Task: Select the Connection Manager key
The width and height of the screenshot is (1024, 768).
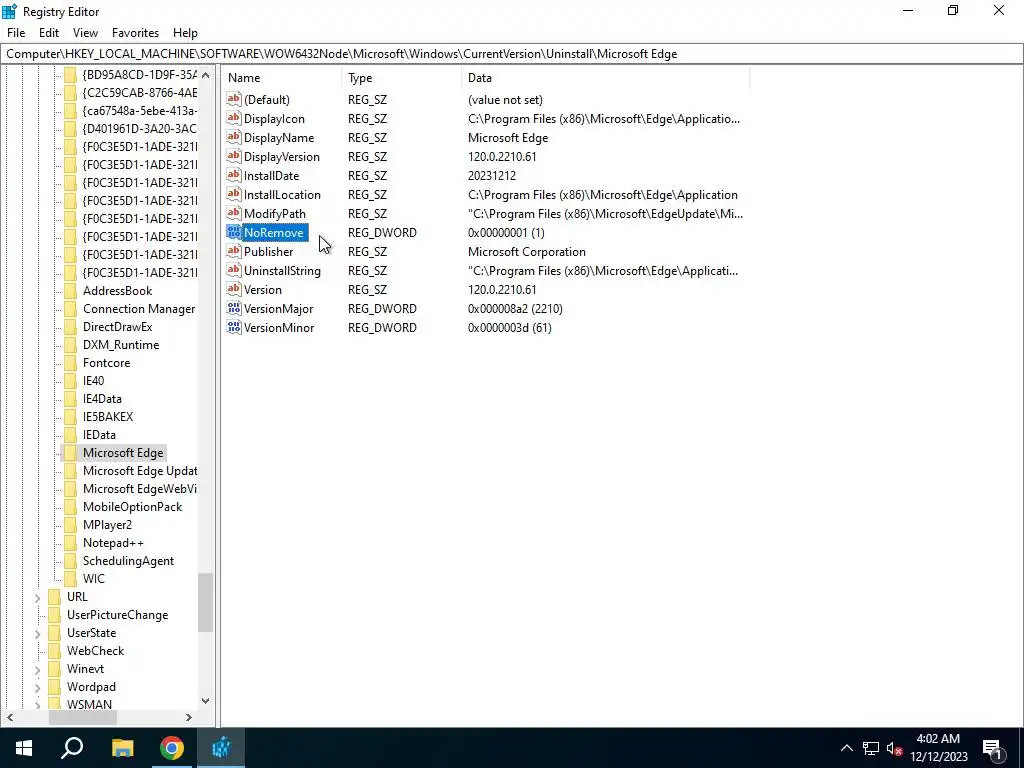Action: coord(139,309)
